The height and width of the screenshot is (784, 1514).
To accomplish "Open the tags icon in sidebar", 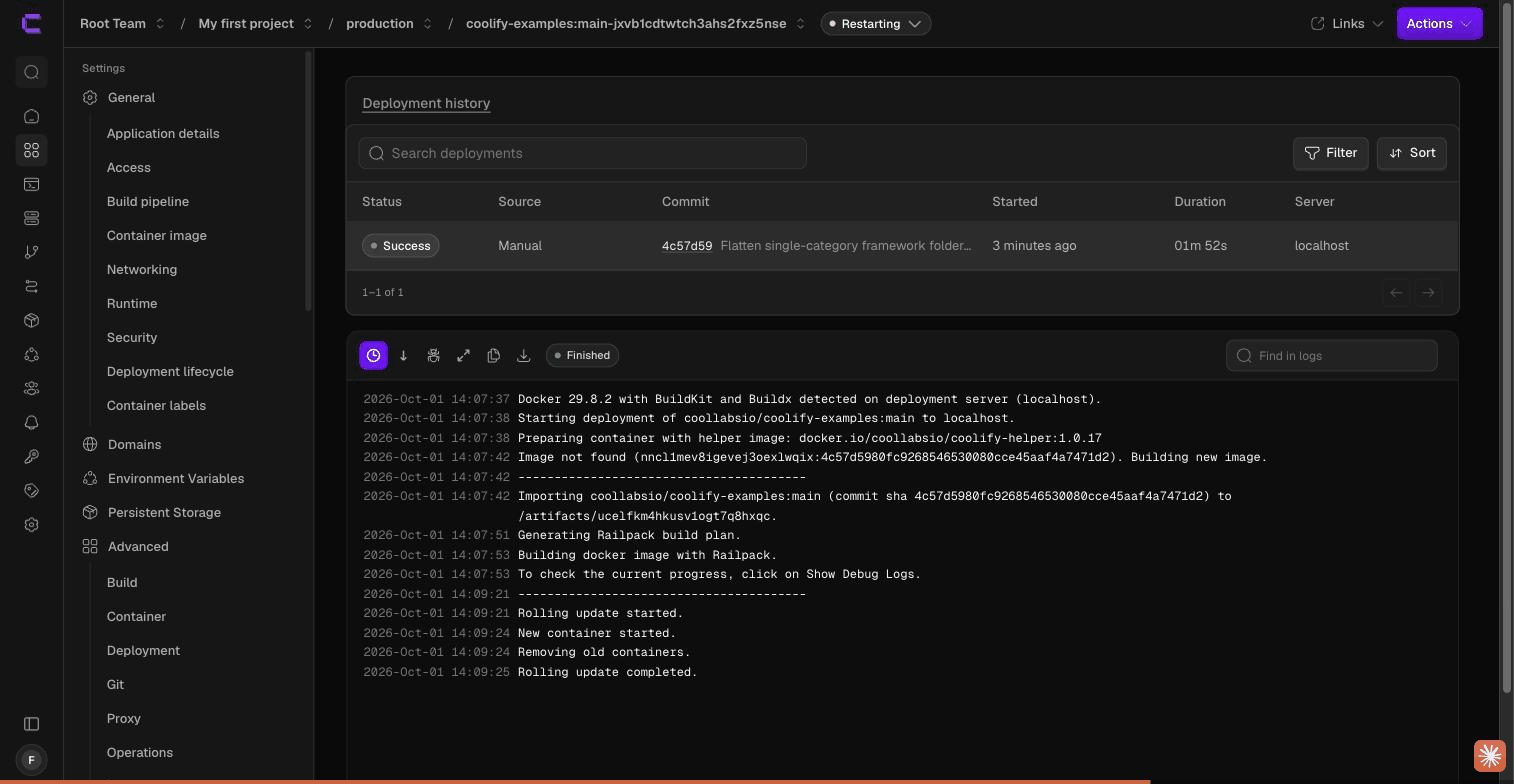I will pyautogui.click(x=31, y=490).
